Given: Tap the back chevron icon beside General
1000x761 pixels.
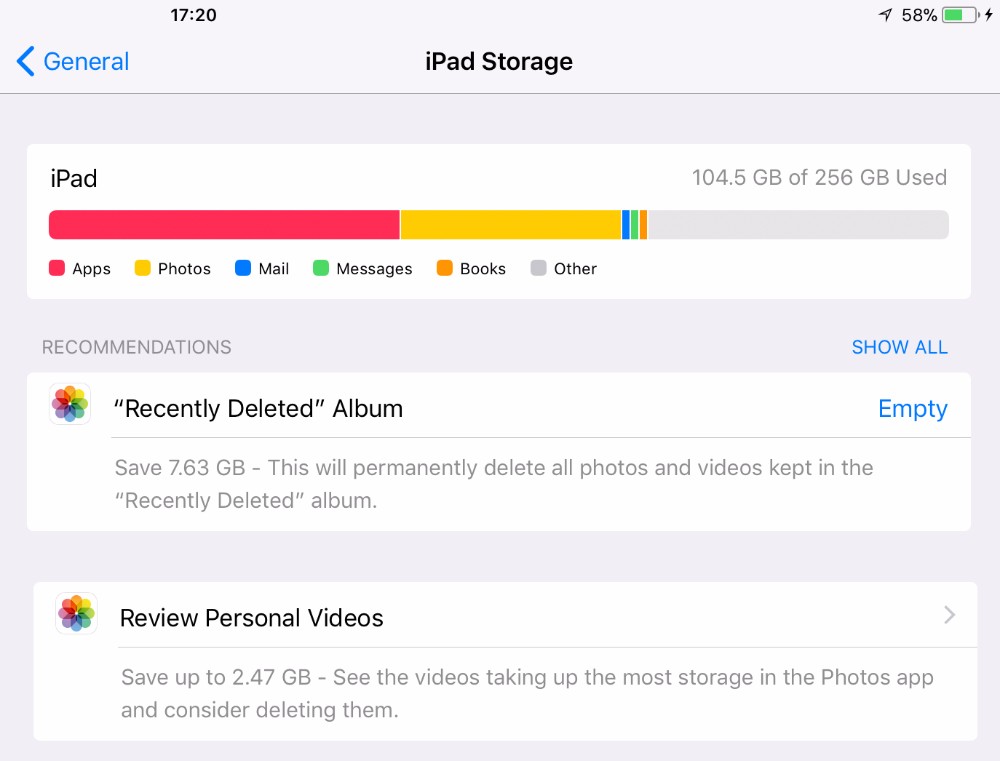Looking at the screenshot, I should [x=26, y=61].
